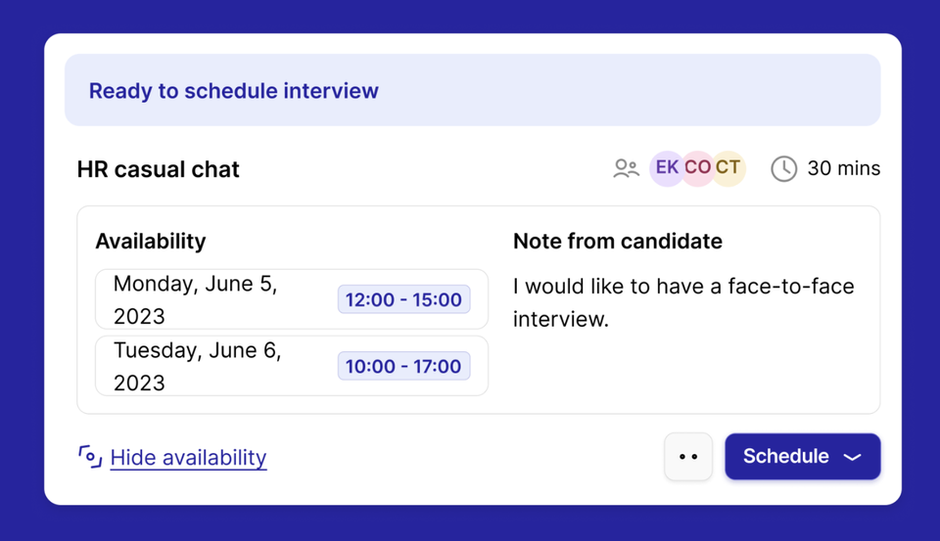This screenshot has width=940, height=541.
Task: Click the 30 mins duration label
Action: point(843,169)
